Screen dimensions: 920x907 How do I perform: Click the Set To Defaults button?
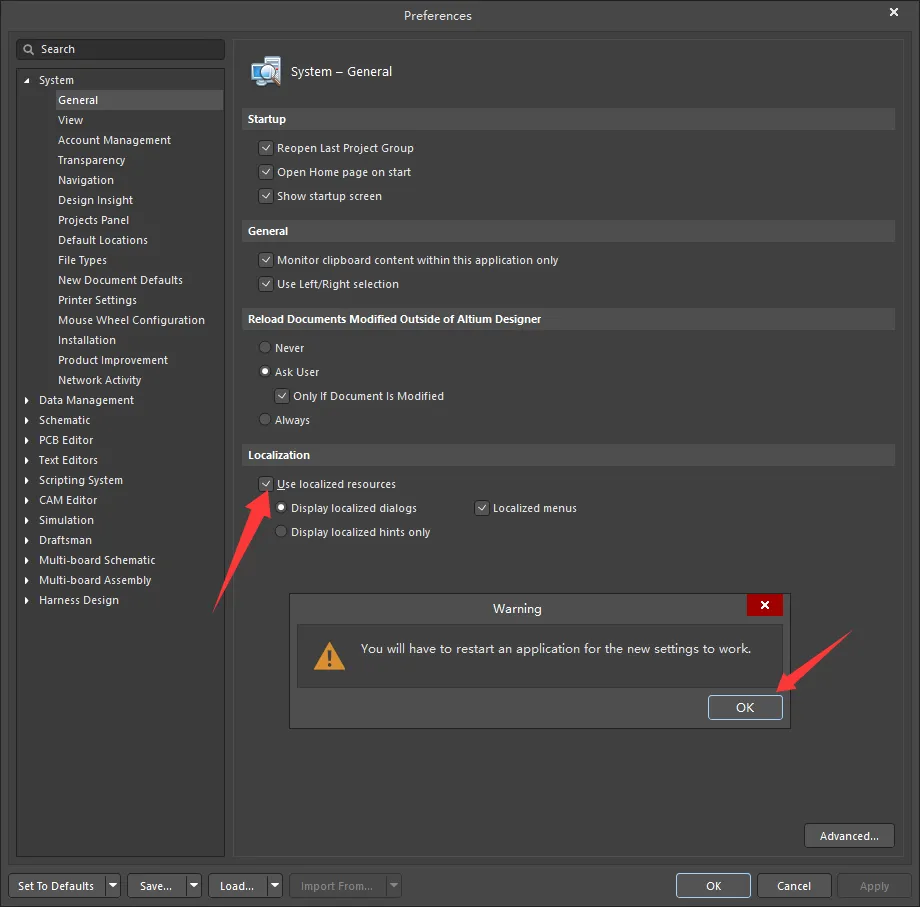[x=56, y=885]
